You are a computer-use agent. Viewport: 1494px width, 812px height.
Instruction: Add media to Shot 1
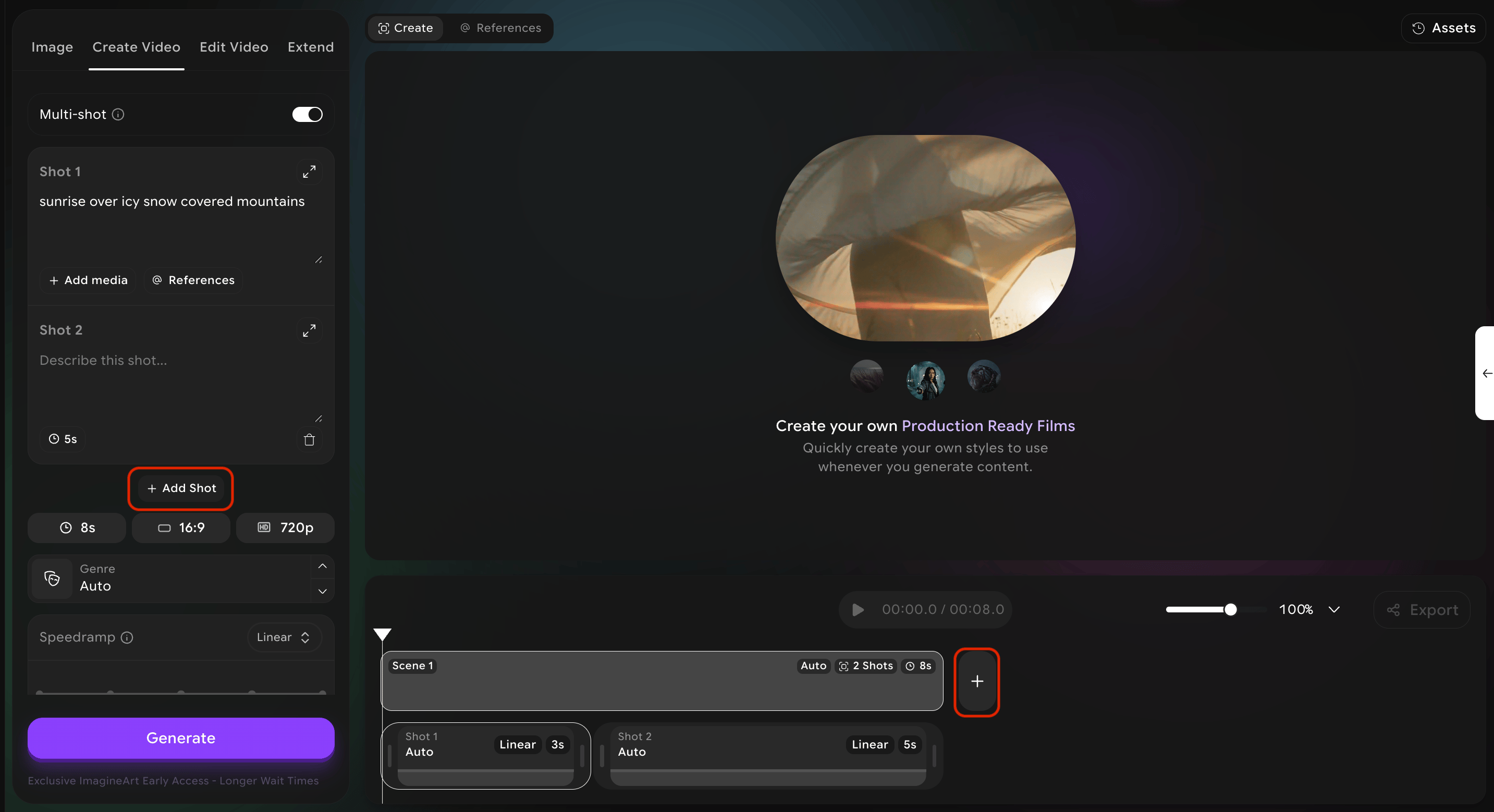pos(88,280)
